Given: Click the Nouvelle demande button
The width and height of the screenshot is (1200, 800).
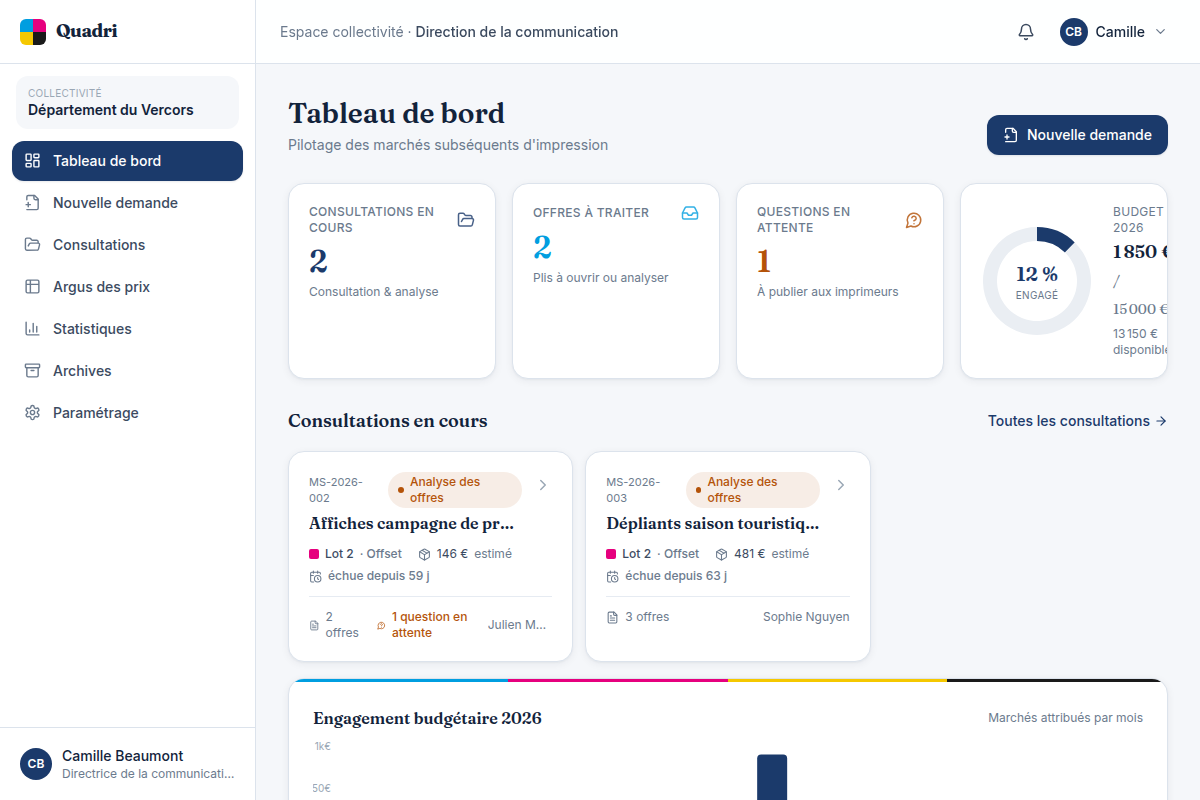Looking at the screenshot, I should click(x=1077, y=135).
